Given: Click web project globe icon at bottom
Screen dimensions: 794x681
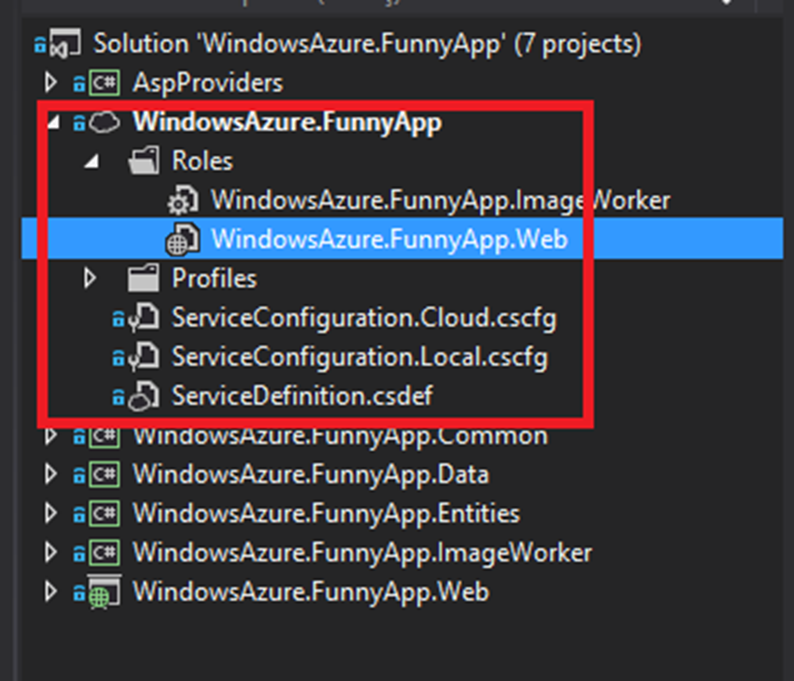Looking at the screenshot, I should [105, 592].
